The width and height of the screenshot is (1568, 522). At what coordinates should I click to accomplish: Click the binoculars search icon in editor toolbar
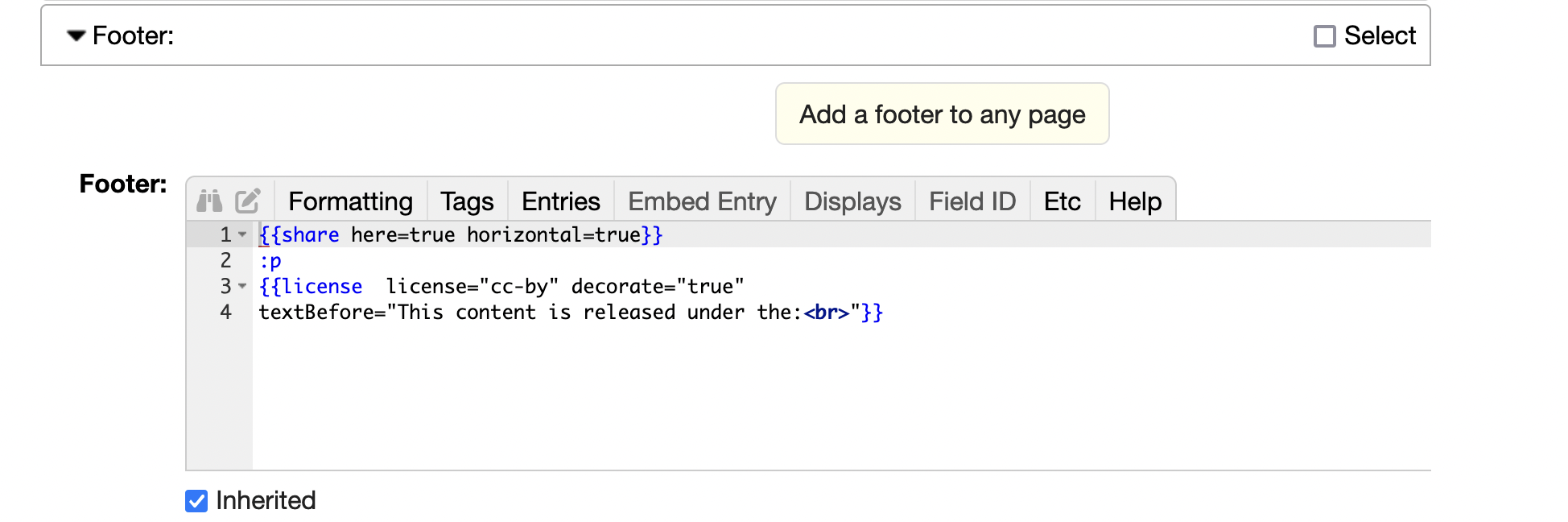pos(209,201)
